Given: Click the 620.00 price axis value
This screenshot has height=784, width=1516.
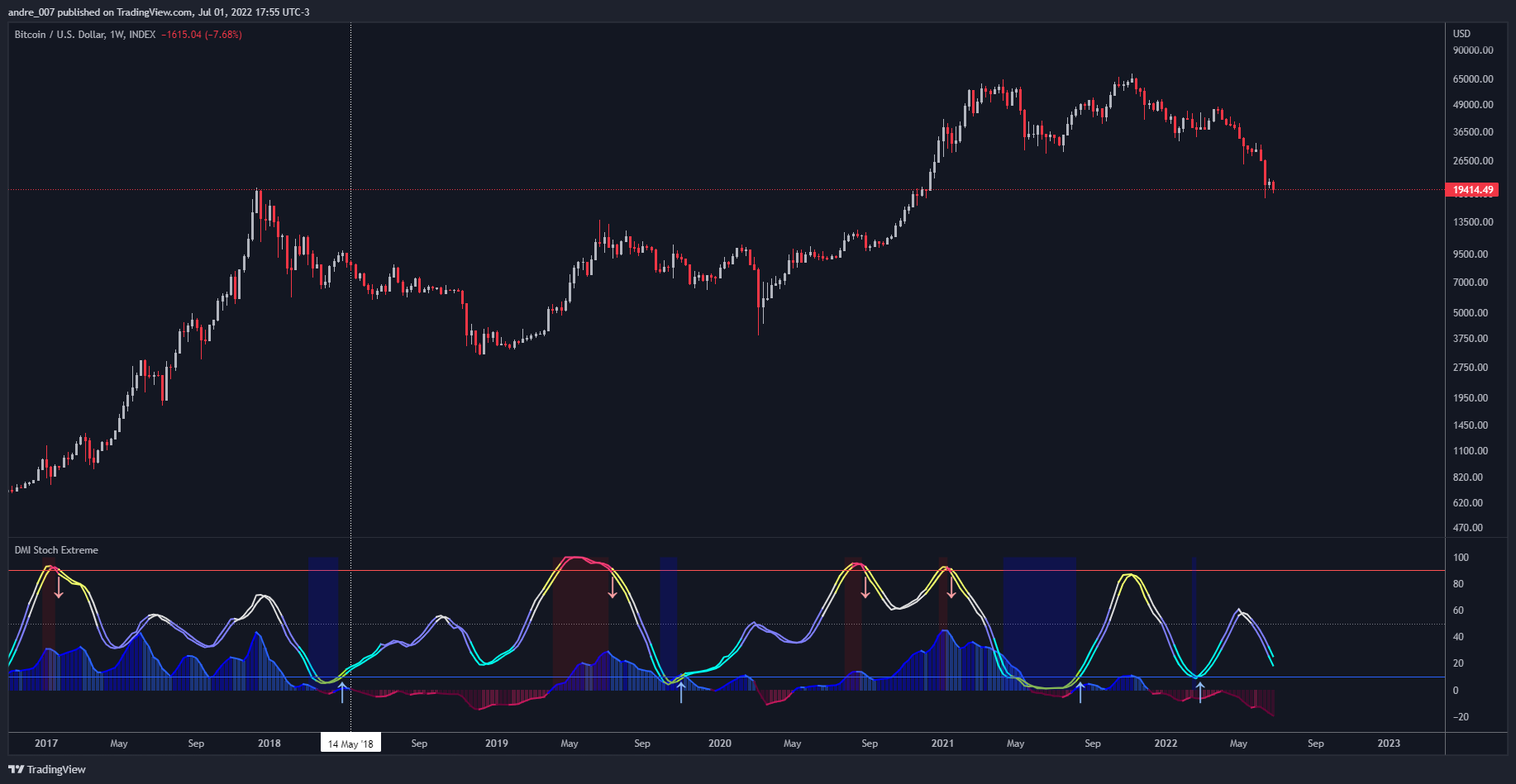Looking at the screenshot, I should point(1468,503).
